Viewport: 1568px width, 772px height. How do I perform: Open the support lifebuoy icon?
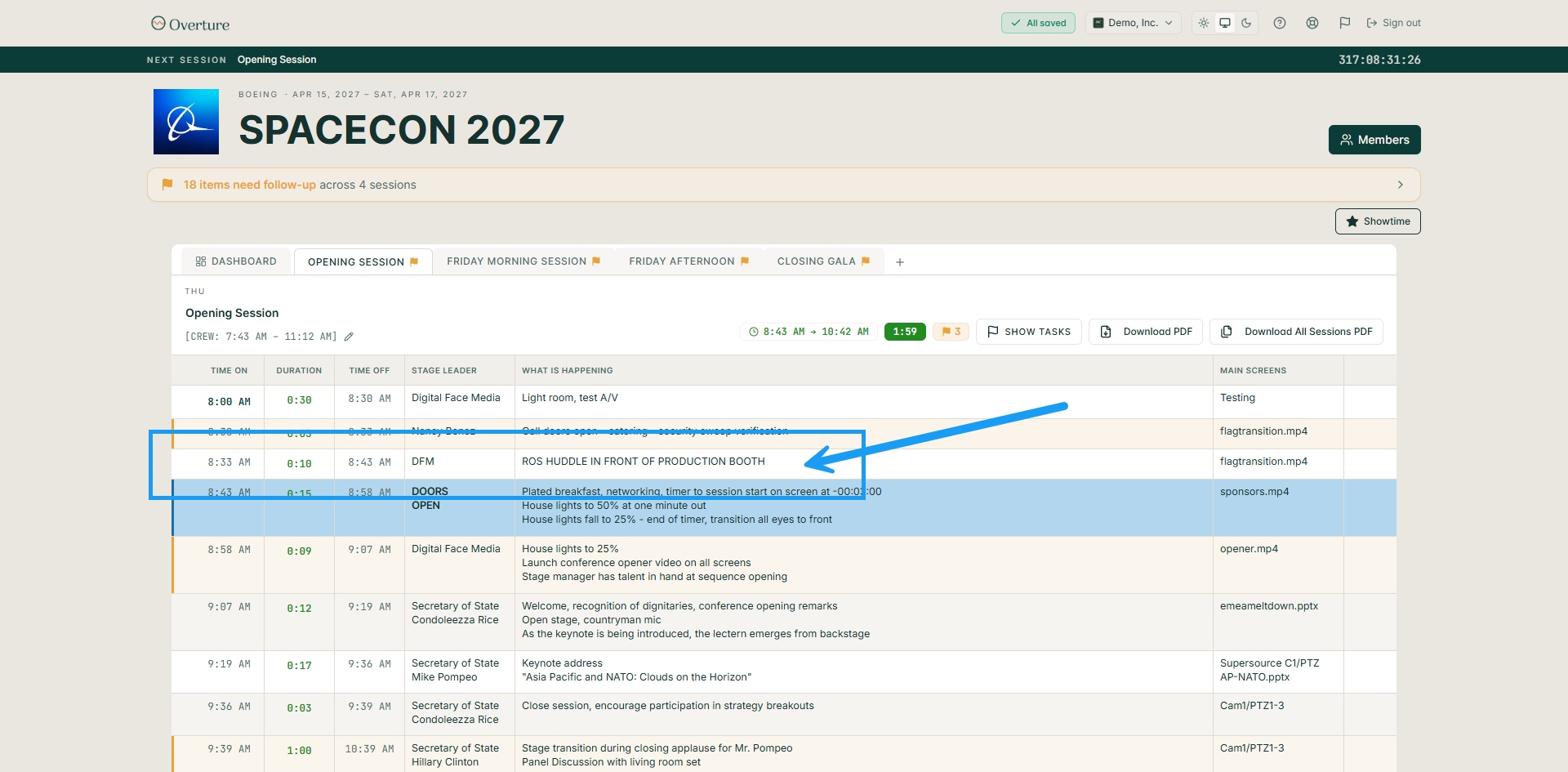(x=1312, y=23)
